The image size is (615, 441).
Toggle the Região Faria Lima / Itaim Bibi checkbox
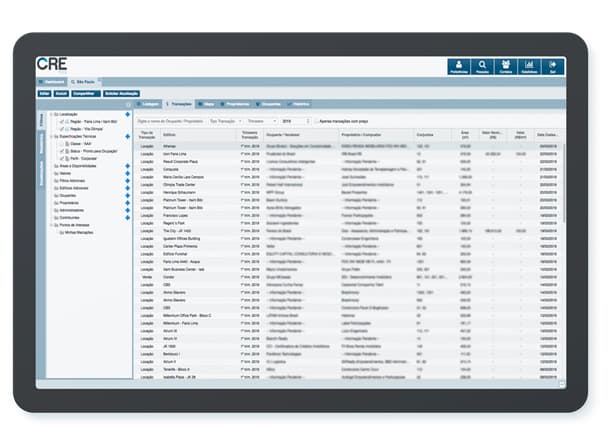click(x=62, y=122)
